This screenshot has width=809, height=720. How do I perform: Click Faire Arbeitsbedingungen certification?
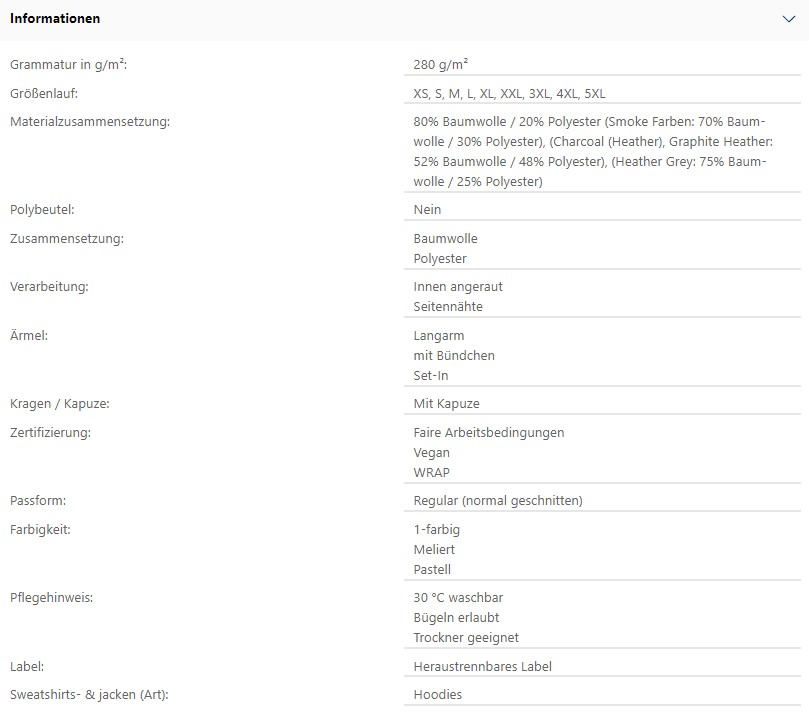[489, 433]
